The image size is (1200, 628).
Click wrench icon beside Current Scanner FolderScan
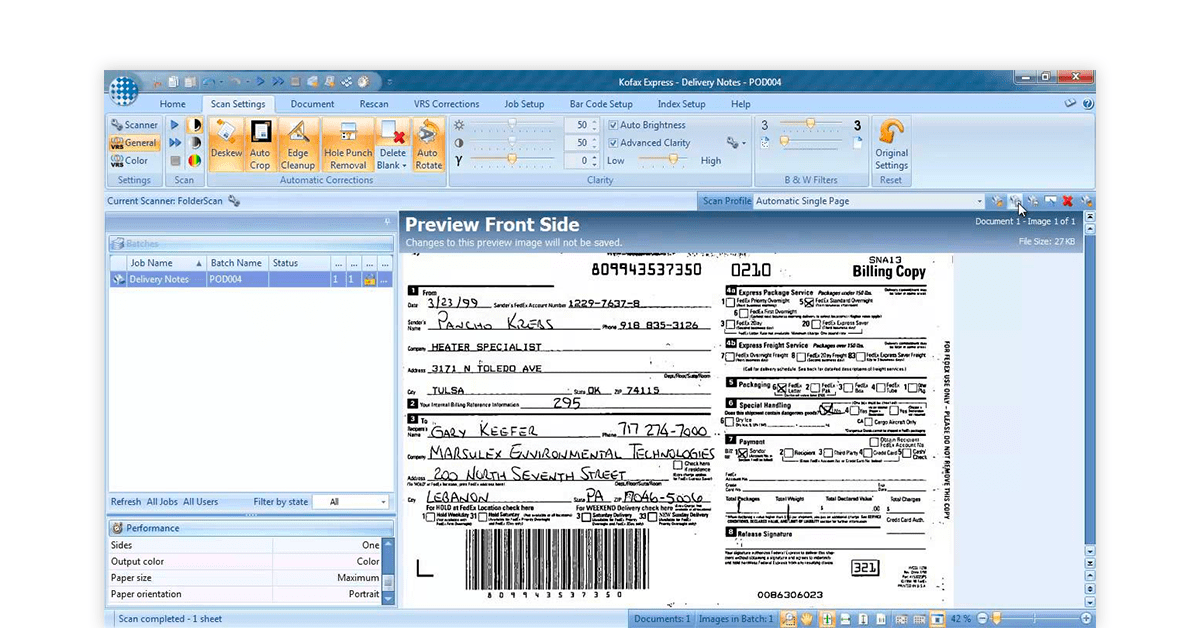point(234,201)
